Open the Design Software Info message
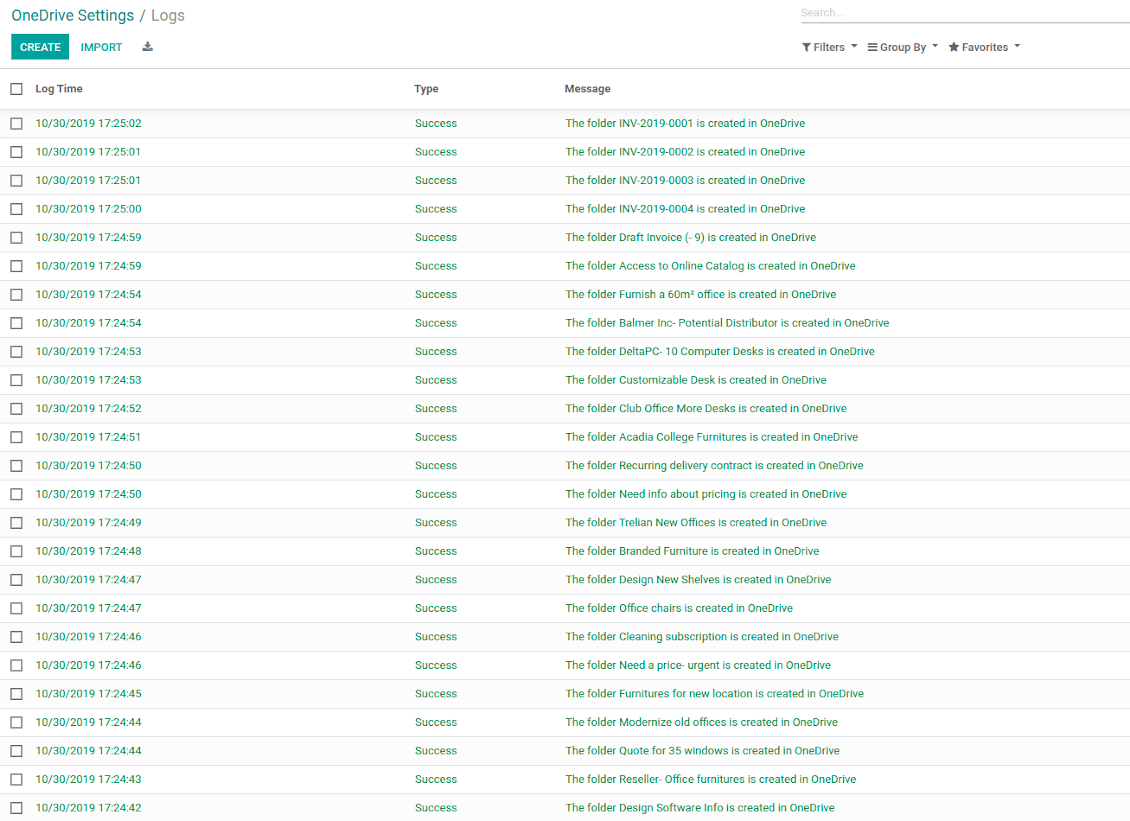Image resolution: width=1130 pixels, height=821 pixels. pos(700,808)
